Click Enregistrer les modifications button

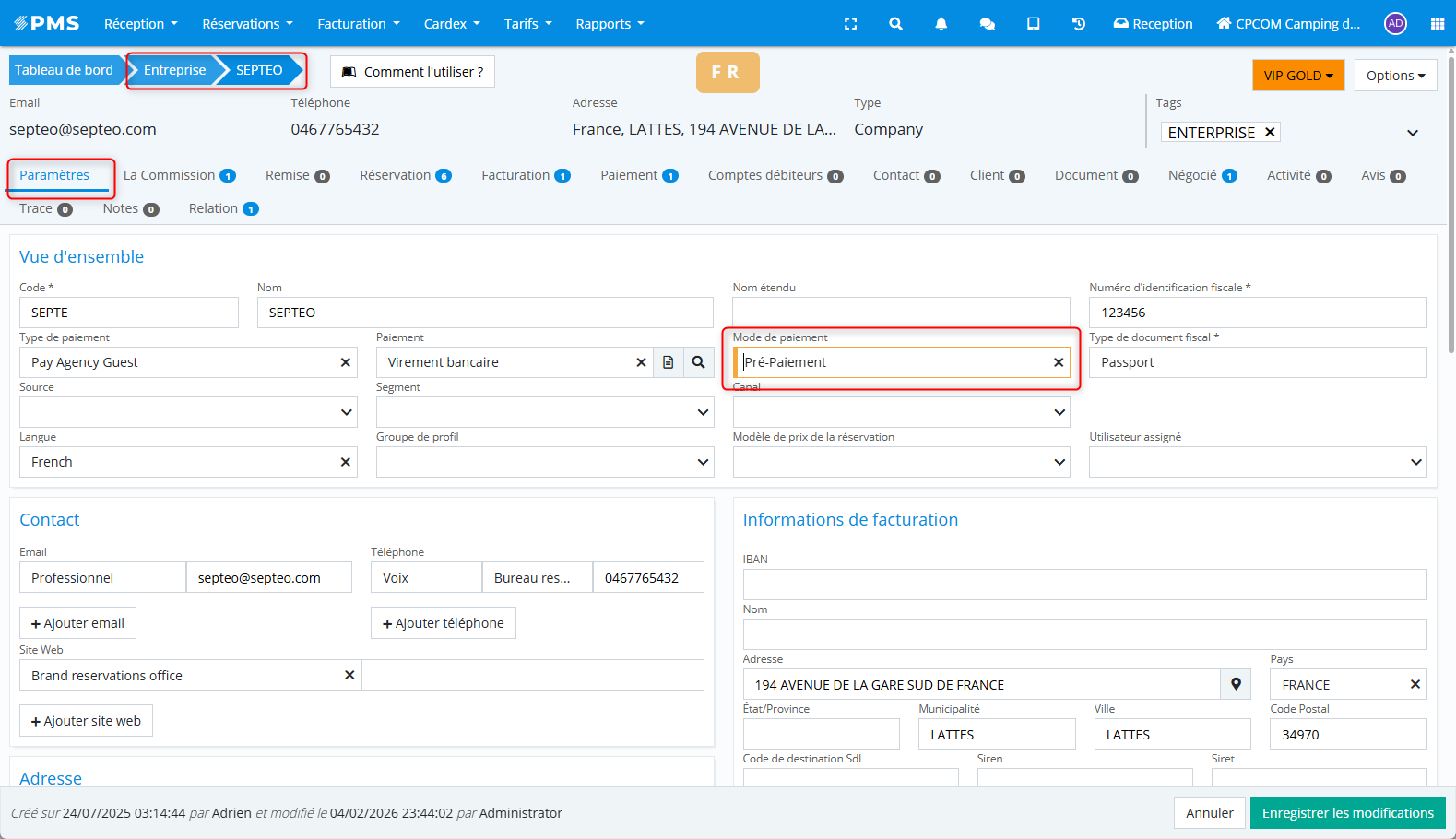[x=1347, y=812]
